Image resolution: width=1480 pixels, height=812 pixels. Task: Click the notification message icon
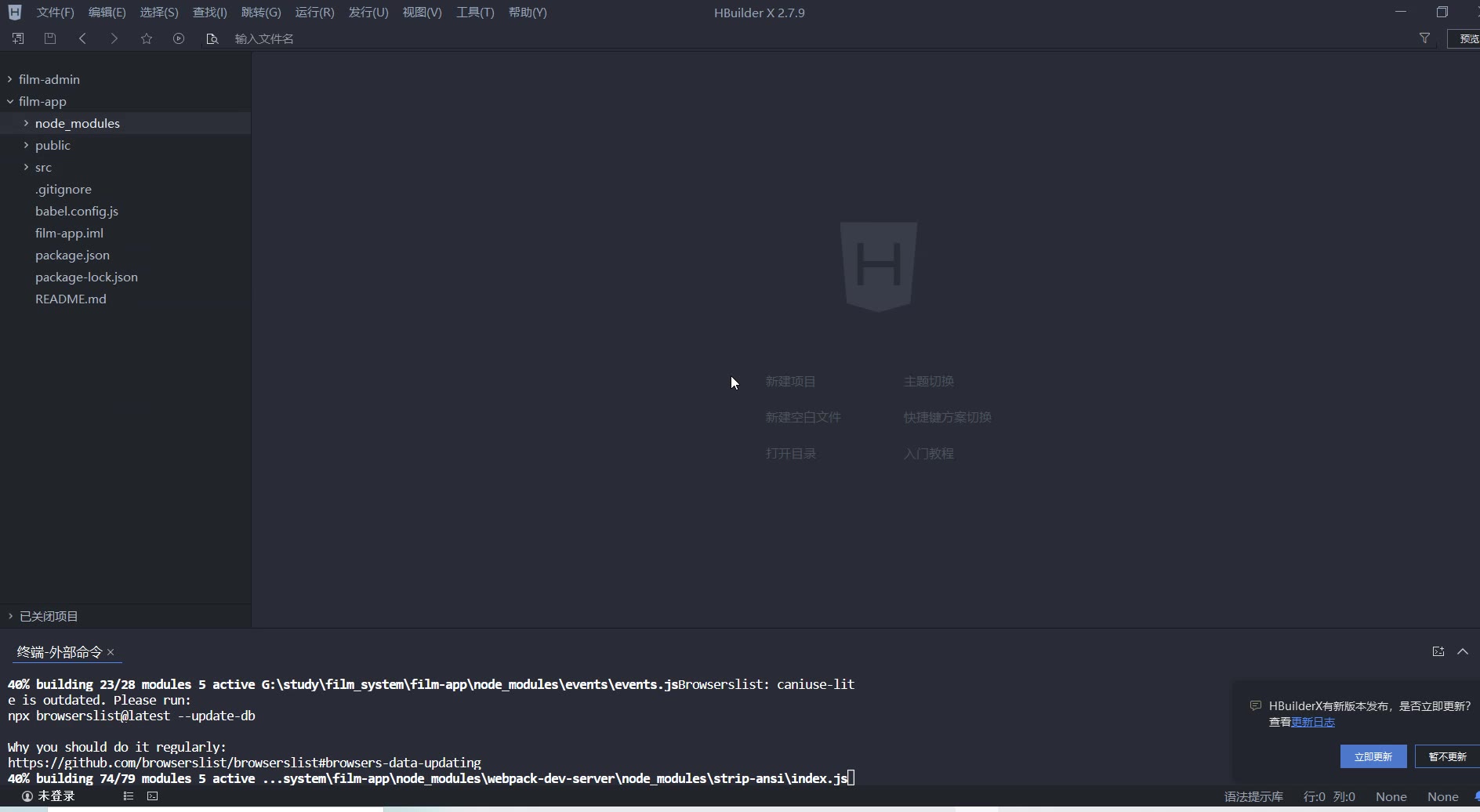tap(1255, 705)
